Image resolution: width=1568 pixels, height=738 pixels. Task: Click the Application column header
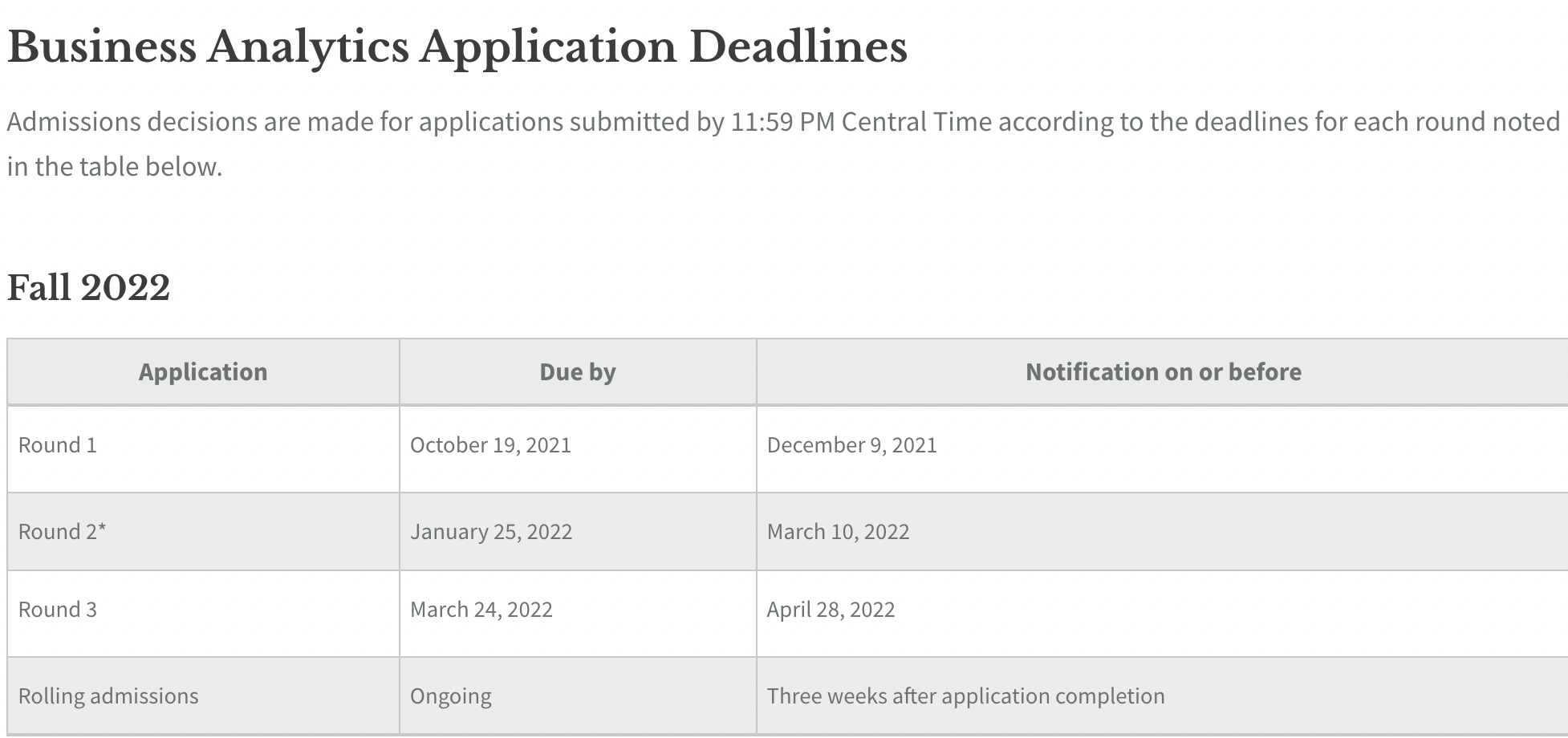pos(203,372)
